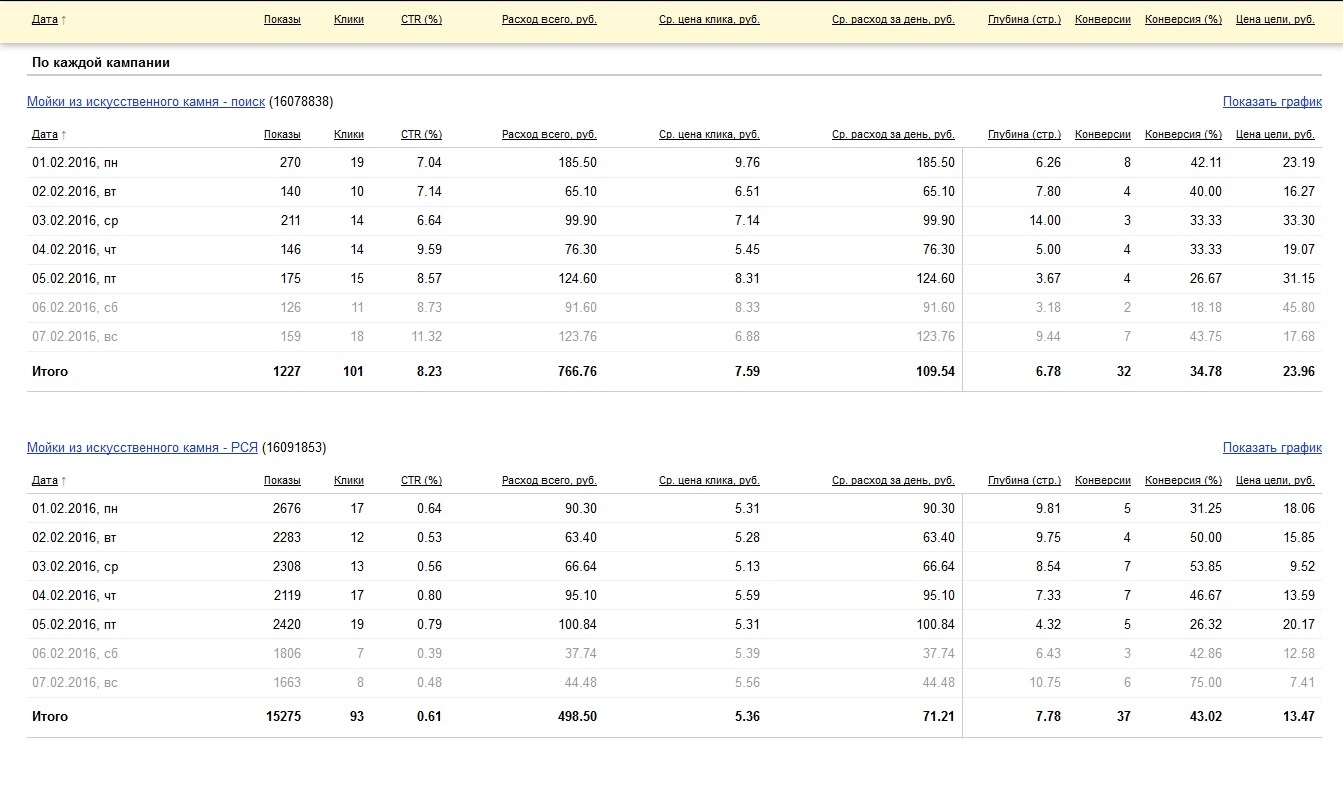Open the "Мойки из искусственного камня - поиск" campaign link

pyautogui.click(x=146, y=102)
